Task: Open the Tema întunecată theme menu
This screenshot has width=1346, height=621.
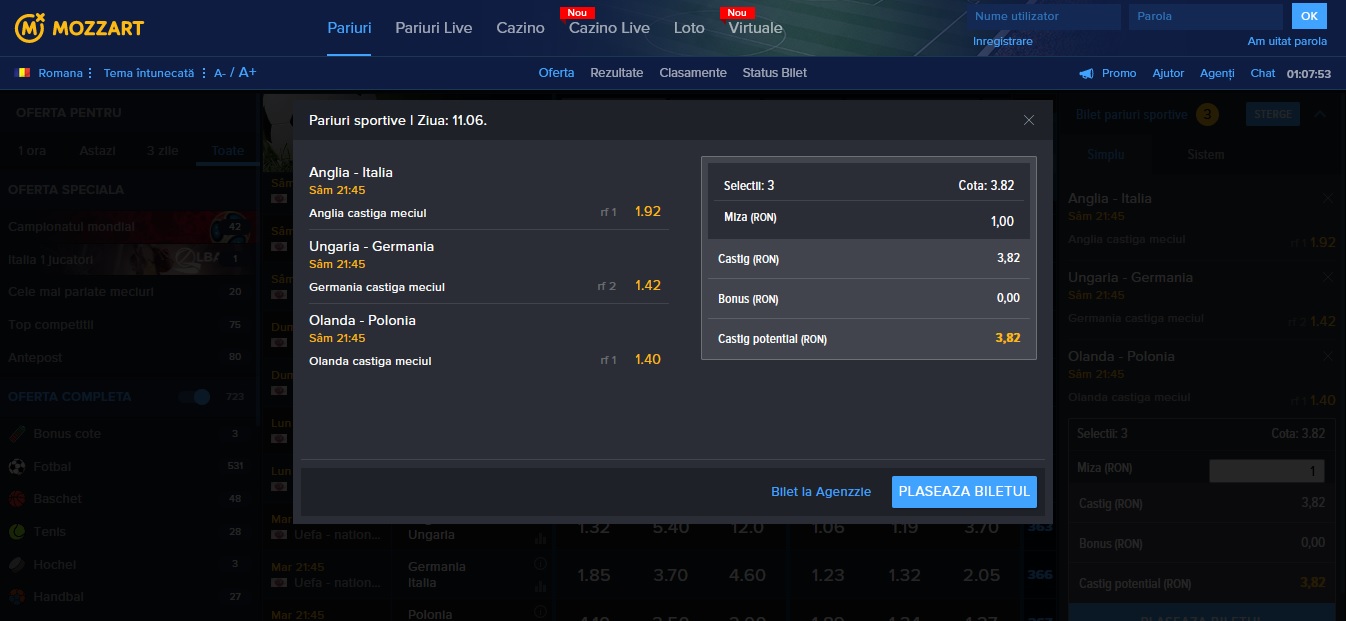Action: 154,73
